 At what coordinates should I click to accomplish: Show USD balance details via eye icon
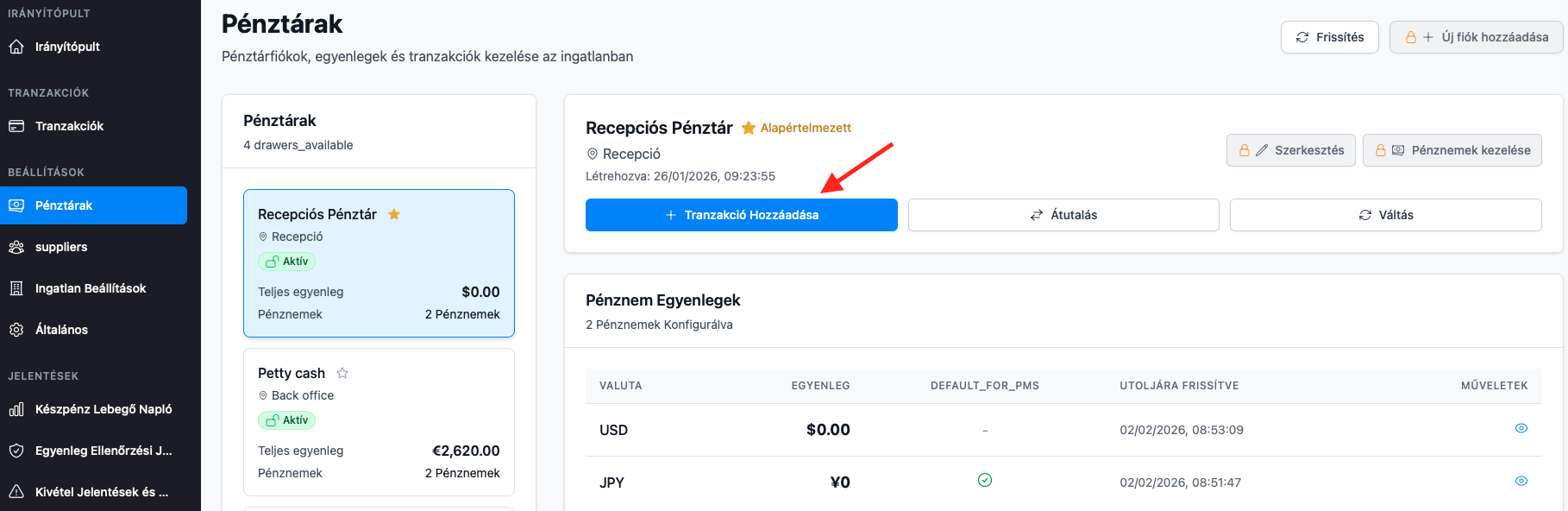[x=1521, y=428]
